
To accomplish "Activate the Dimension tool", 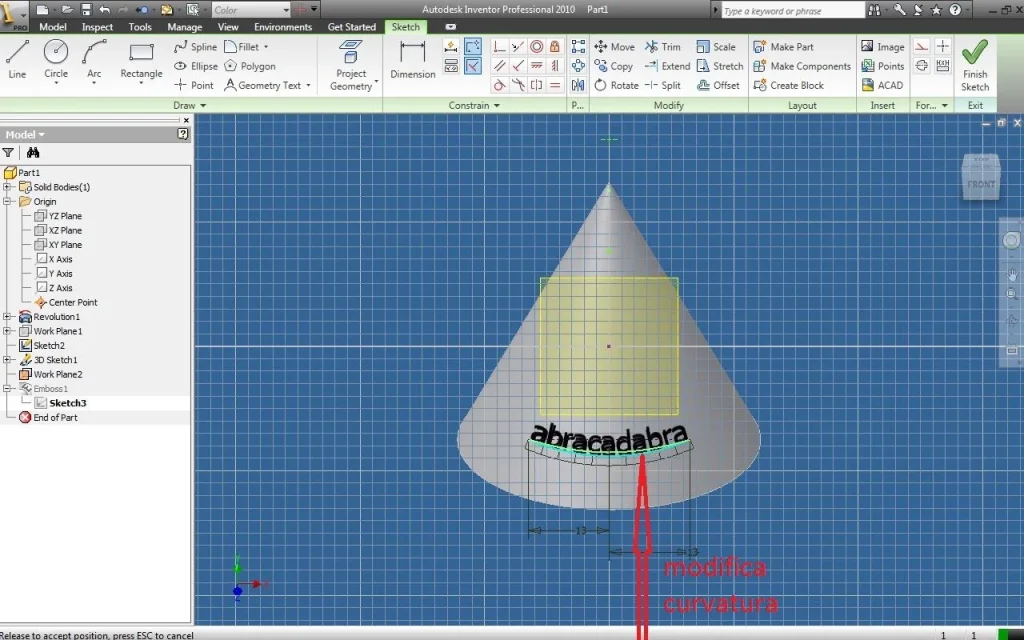I will (x=413, y=60).
